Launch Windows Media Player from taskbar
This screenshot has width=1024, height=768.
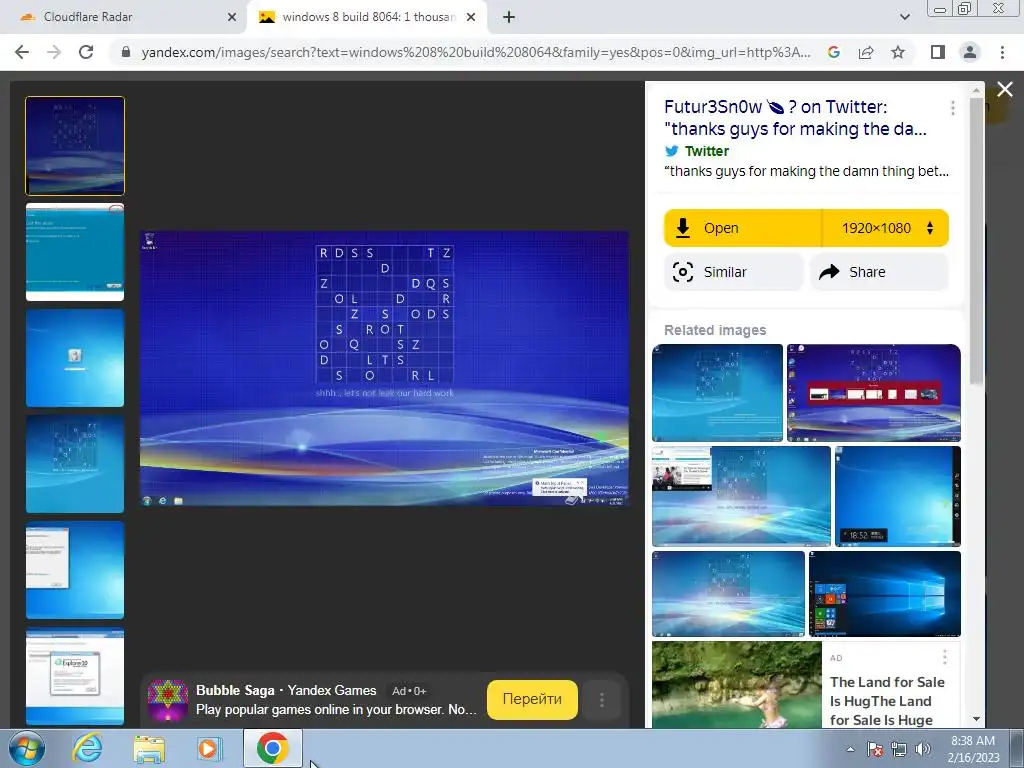[x=210, y=748]
